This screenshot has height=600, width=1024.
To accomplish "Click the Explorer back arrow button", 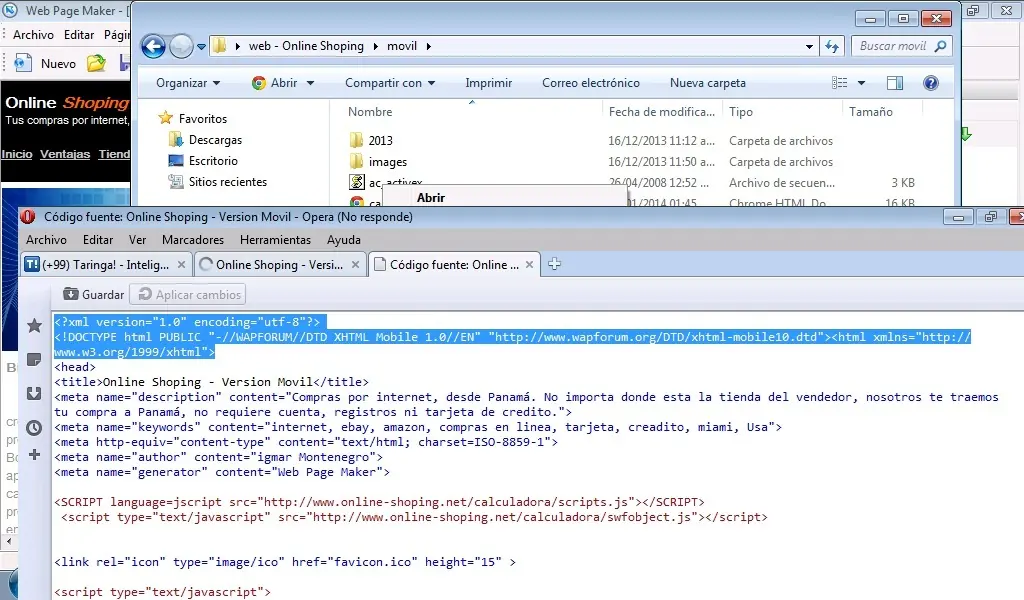I will click(x=153, y=46).
